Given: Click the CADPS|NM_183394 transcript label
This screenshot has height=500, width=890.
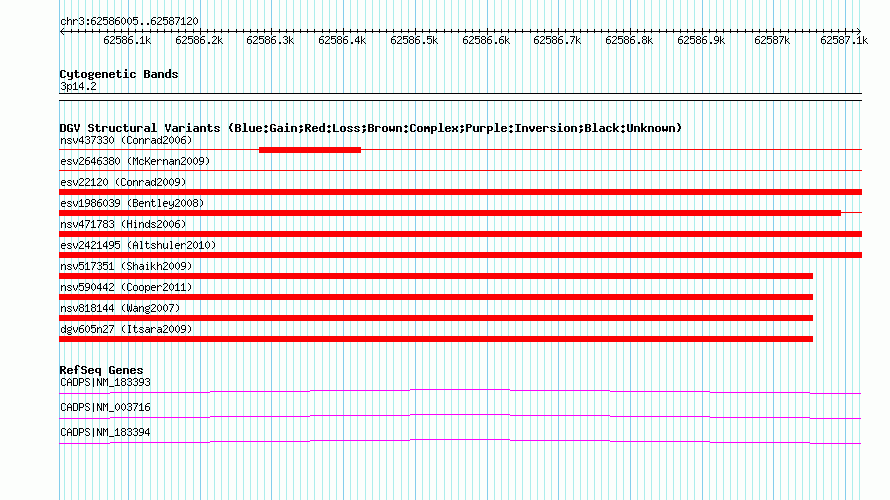Looking at the screenshot, I should click(x=106, y=432).
